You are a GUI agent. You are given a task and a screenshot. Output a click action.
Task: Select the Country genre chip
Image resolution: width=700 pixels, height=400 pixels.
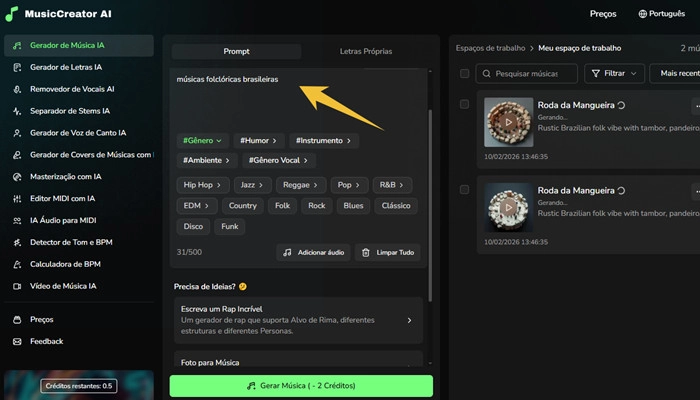tap(242, 206)
